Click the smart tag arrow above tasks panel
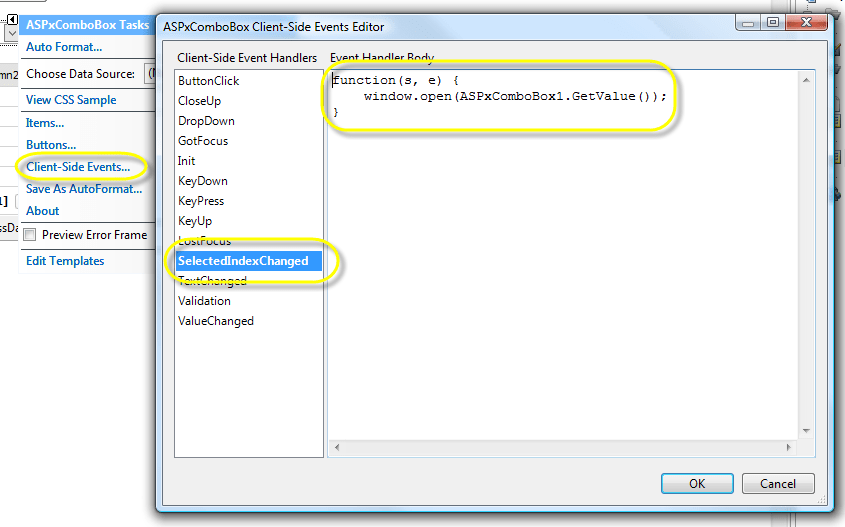The width and height of the screenshot is (845, 527). [12, 20]
